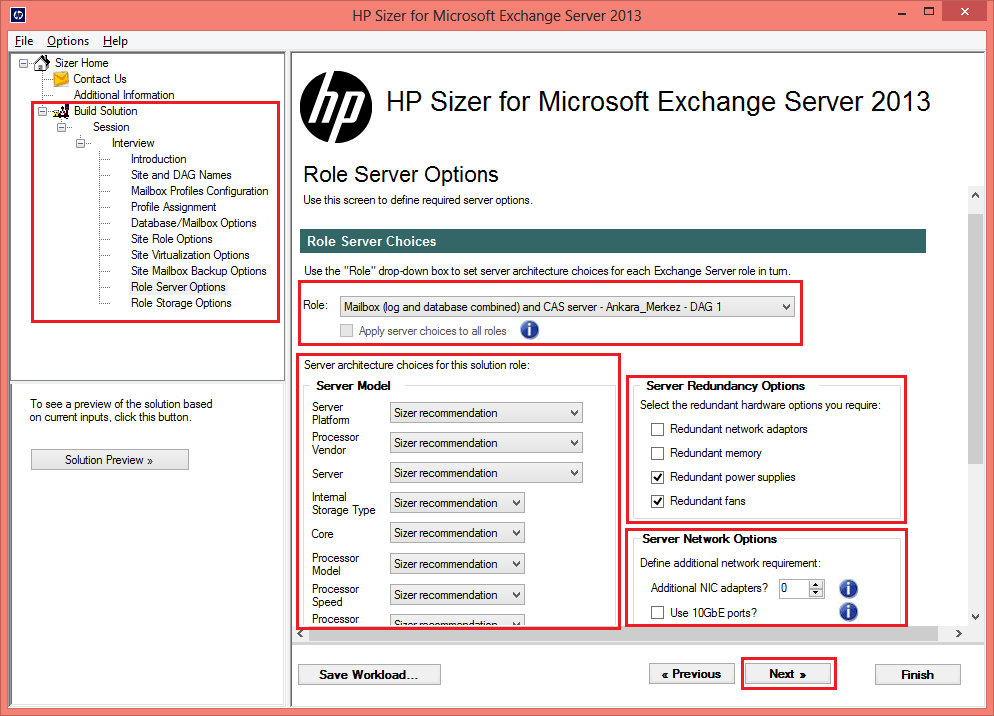Viewport: 994px width, 716px height.
Task: Check Use 10GbE ports option
Action: [x=657, y=613]
